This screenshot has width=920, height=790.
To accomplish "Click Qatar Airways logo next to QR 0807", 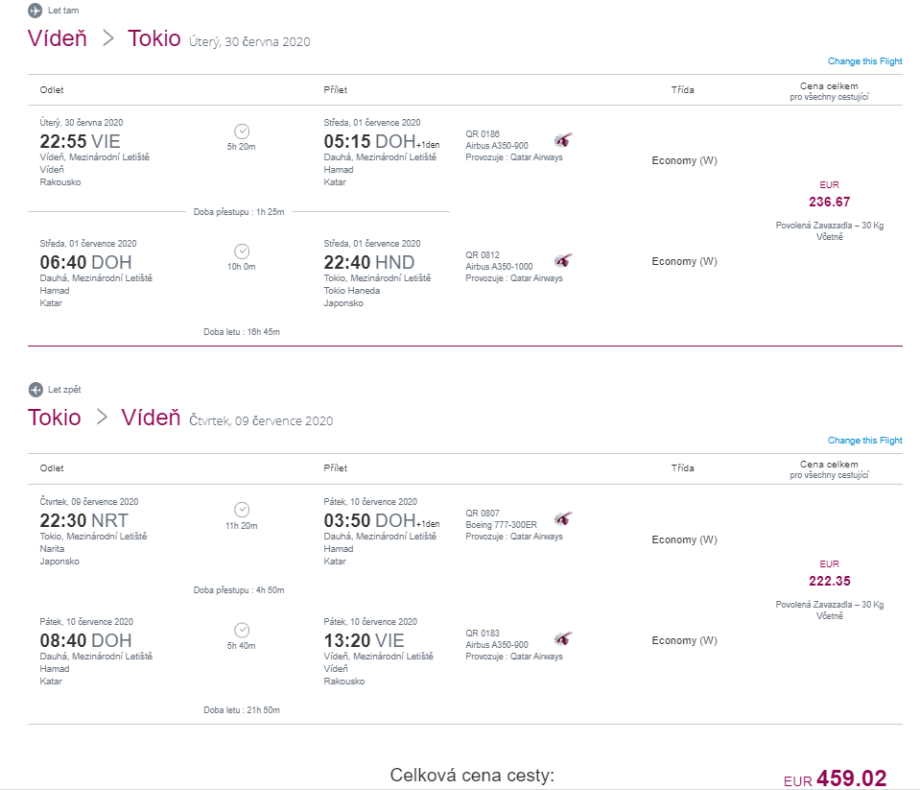I will pos(563,519).
